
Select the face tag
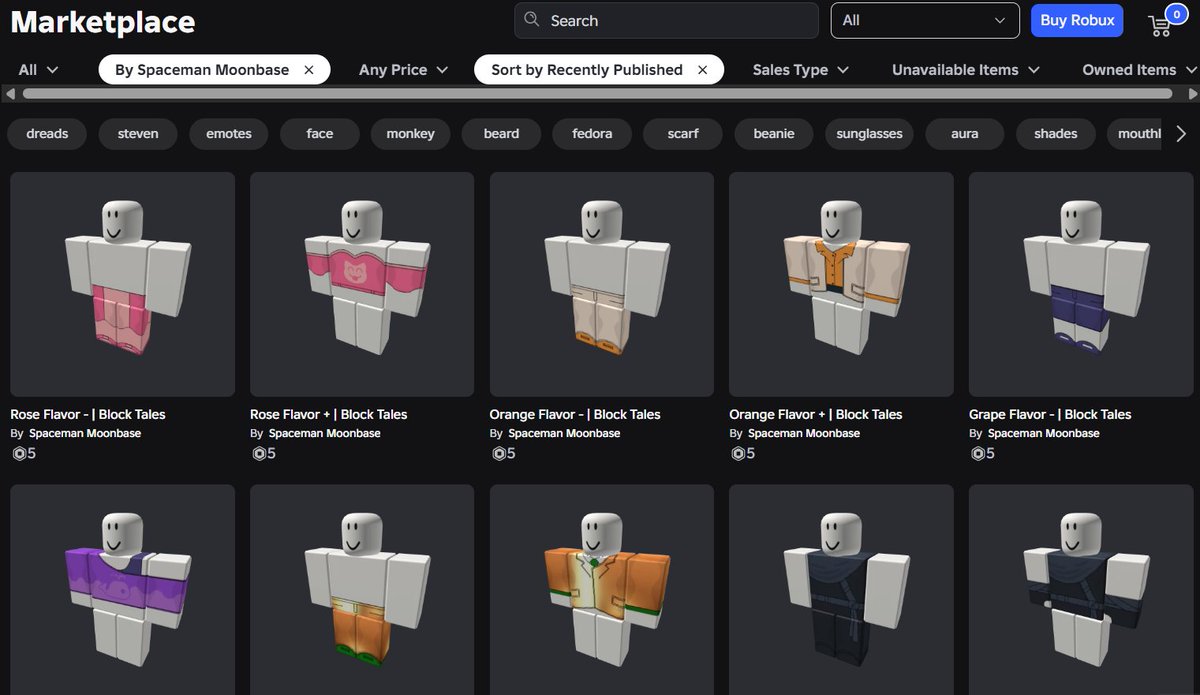point(320,133)
